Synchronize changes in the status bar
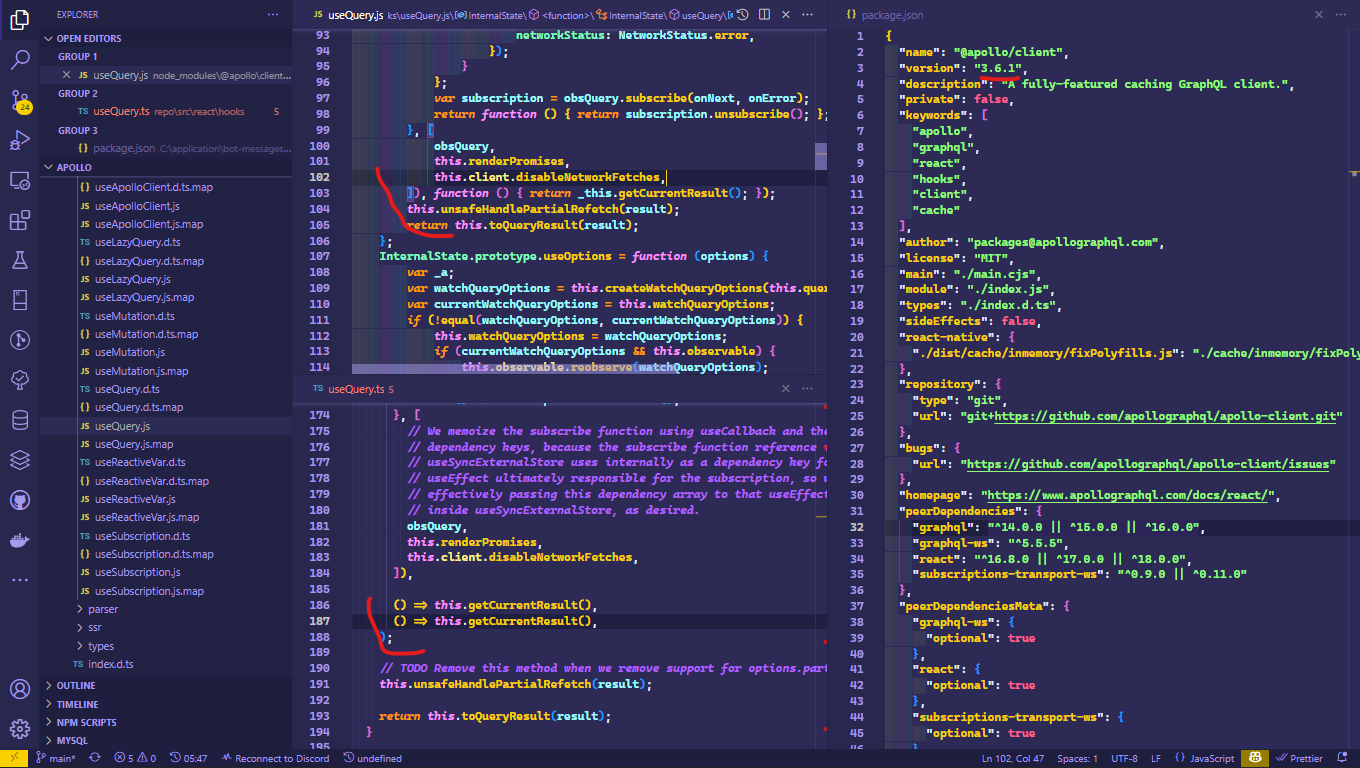Viewport: 1360px width, 768px height. click(x=95, y=758)
